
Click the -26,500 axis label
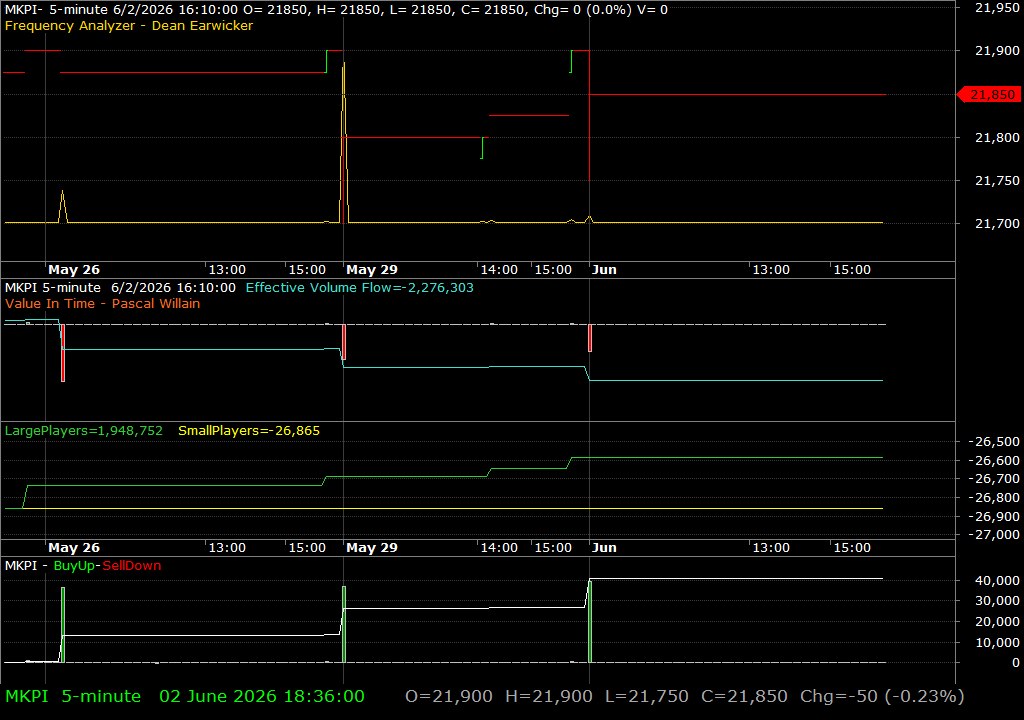[994, 442]
